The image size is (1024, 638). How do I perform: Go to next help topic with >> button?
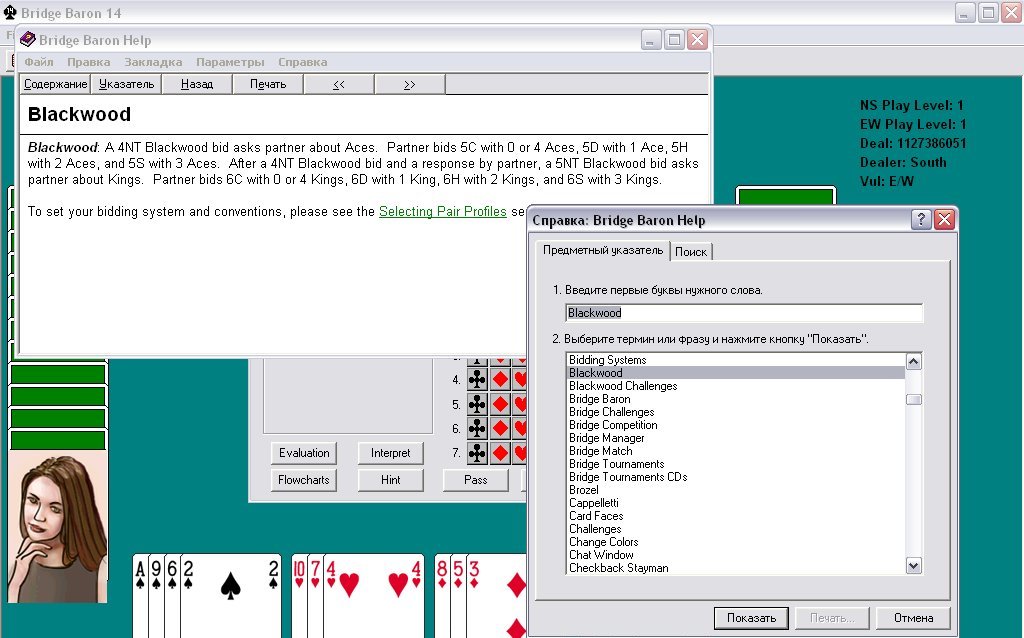[409, 84]
